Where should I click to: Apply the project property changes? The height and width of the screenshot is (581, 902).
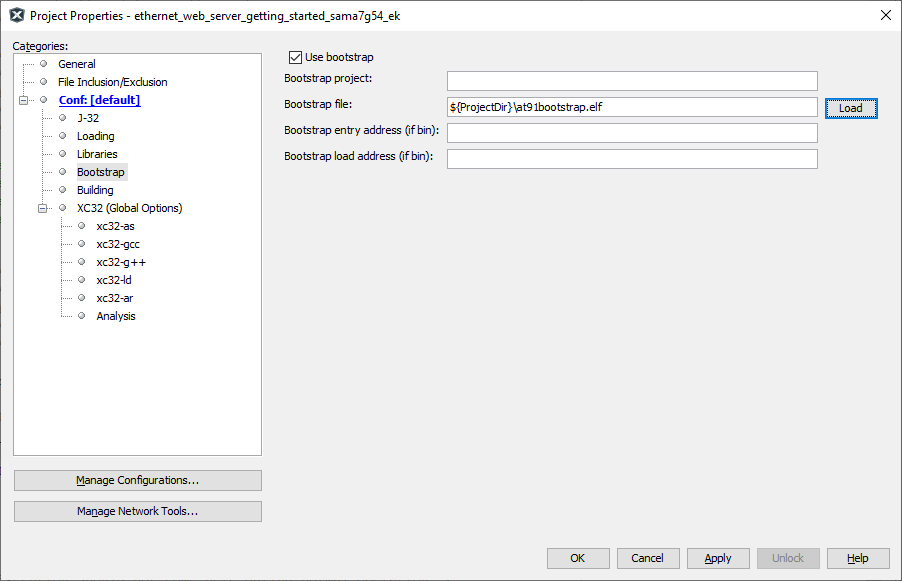pyautogui.click(x=718, y=558)
